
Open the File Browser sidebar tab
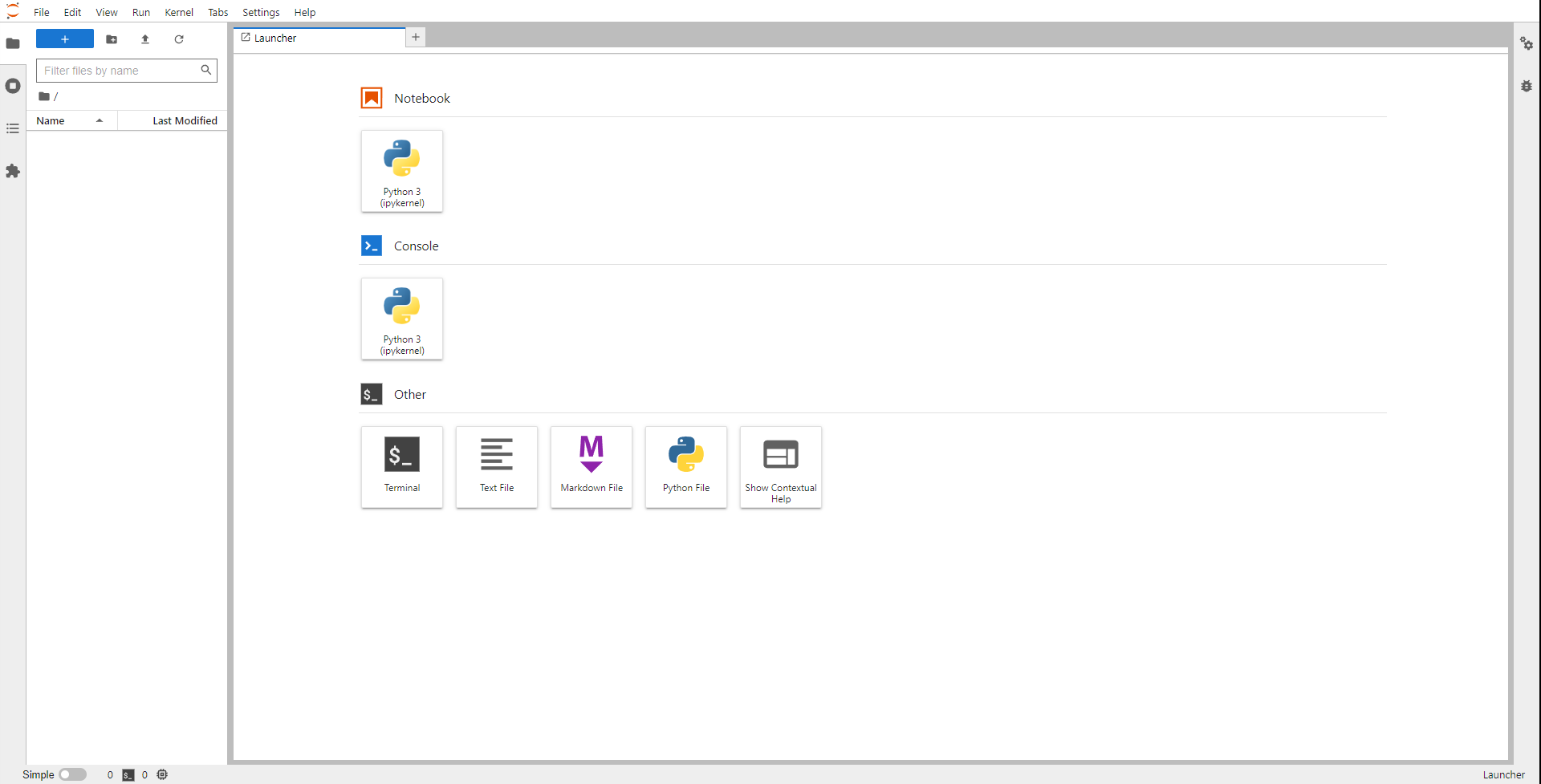13,43
